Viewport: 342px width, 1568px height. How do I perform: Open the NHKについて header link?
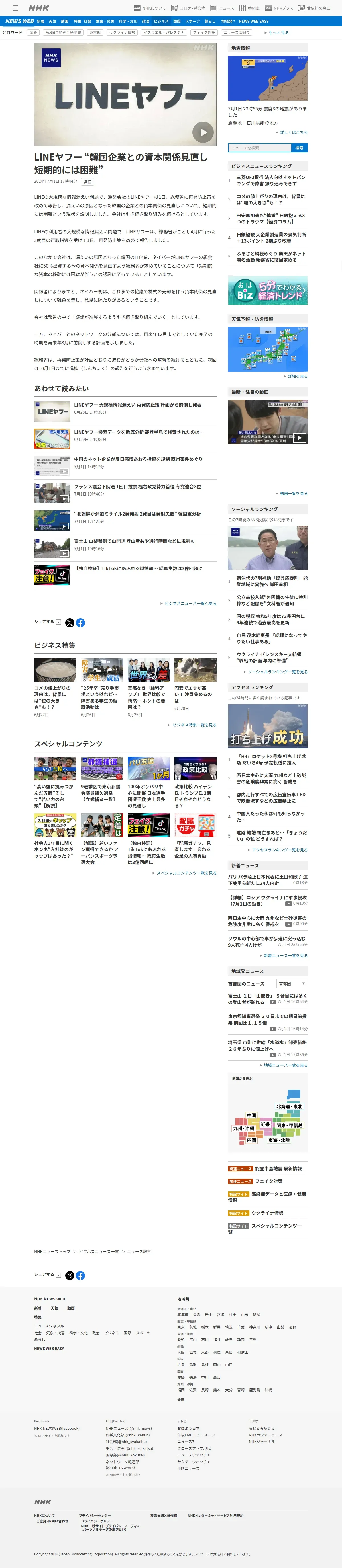pos(149,8)
